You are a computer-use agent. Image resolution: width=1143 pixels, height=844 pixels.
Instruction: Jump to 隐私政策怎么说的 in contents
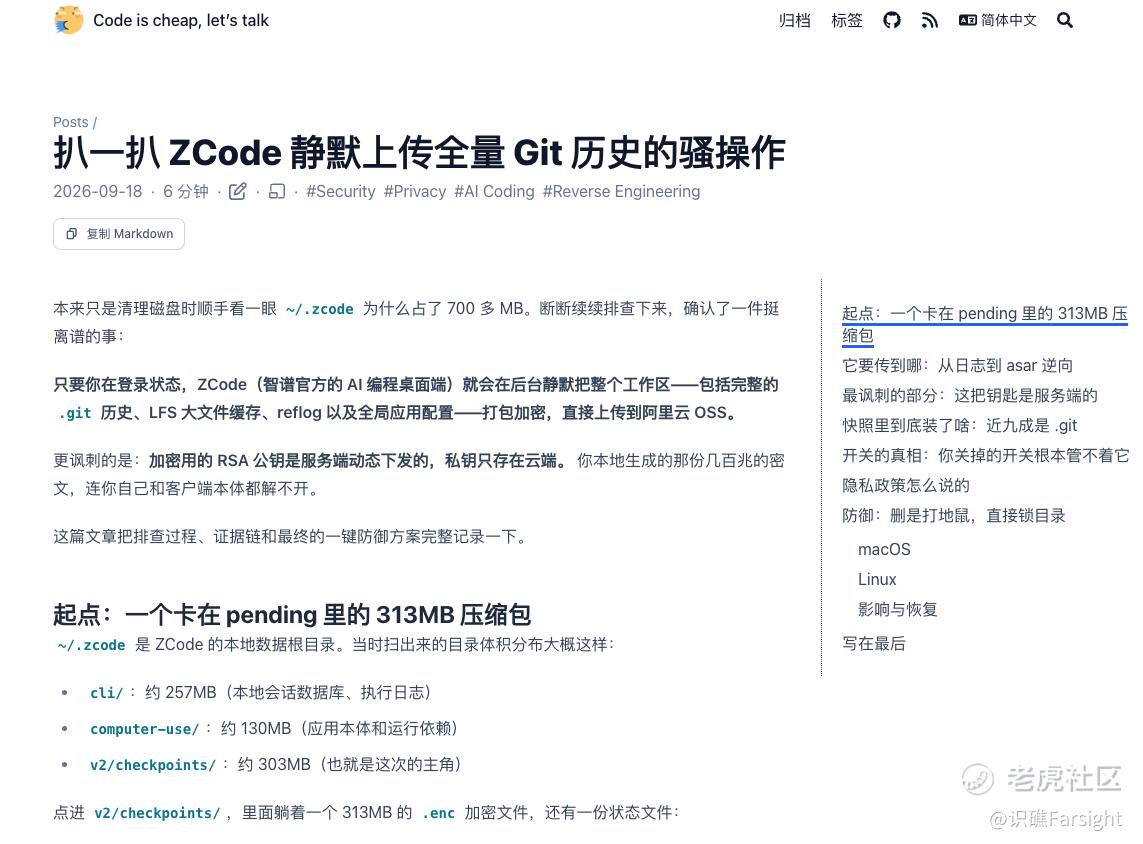click(906, 485)
